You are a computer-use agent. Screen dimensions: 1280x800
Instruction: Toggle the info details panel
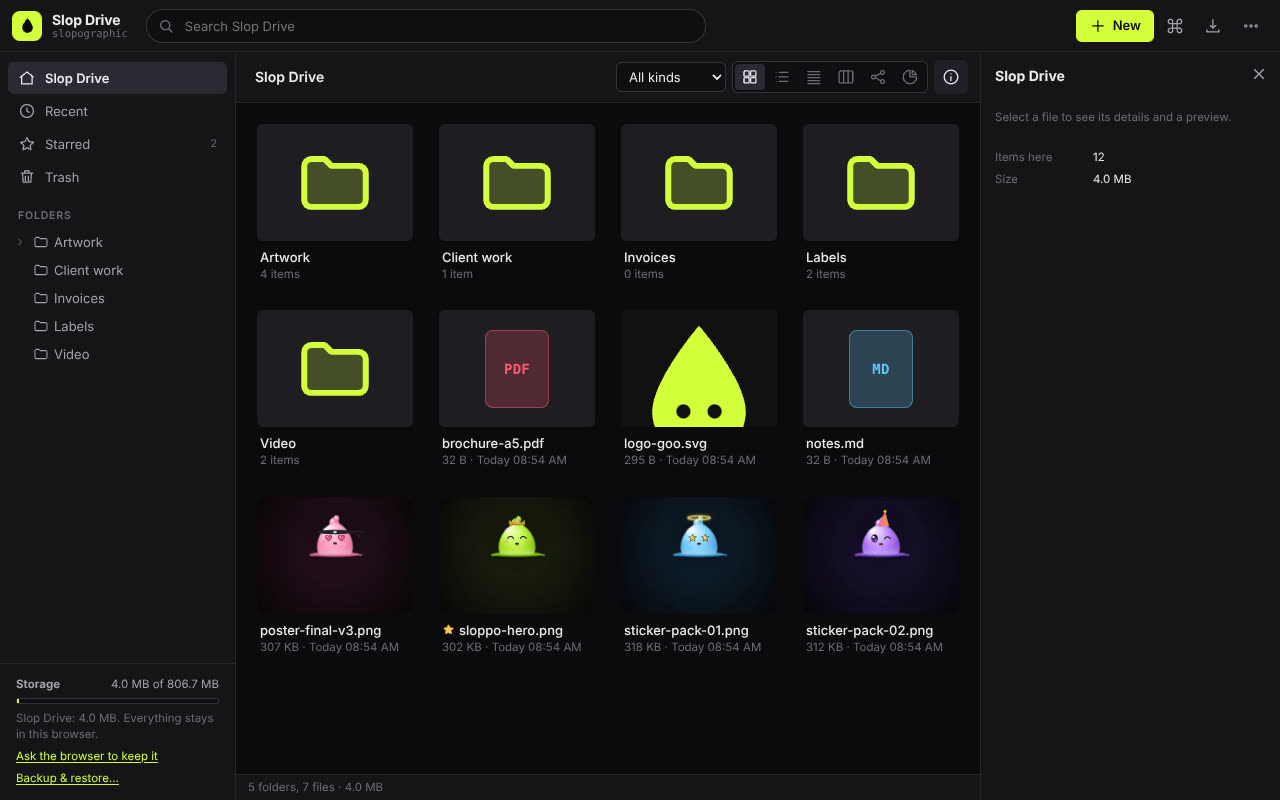coord(951,77)
